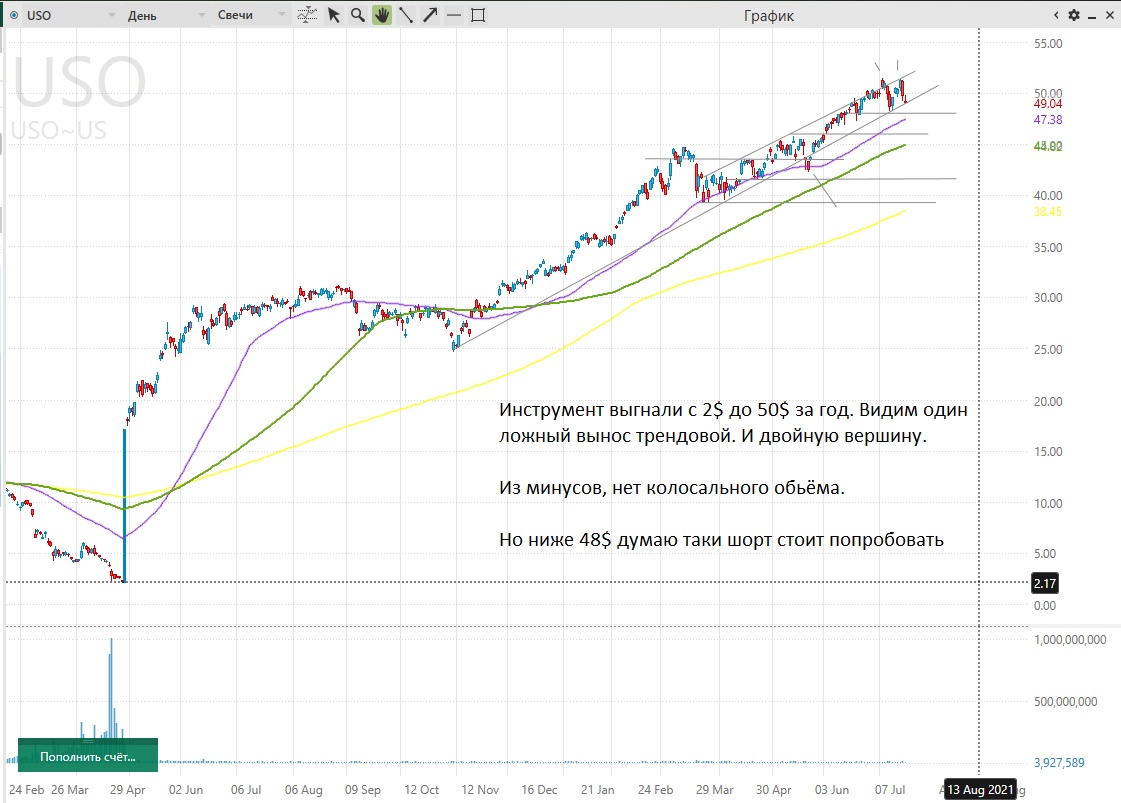Select the arrow pointer tool
Viewport: 1121px width, 803px height.
(334, 15)
